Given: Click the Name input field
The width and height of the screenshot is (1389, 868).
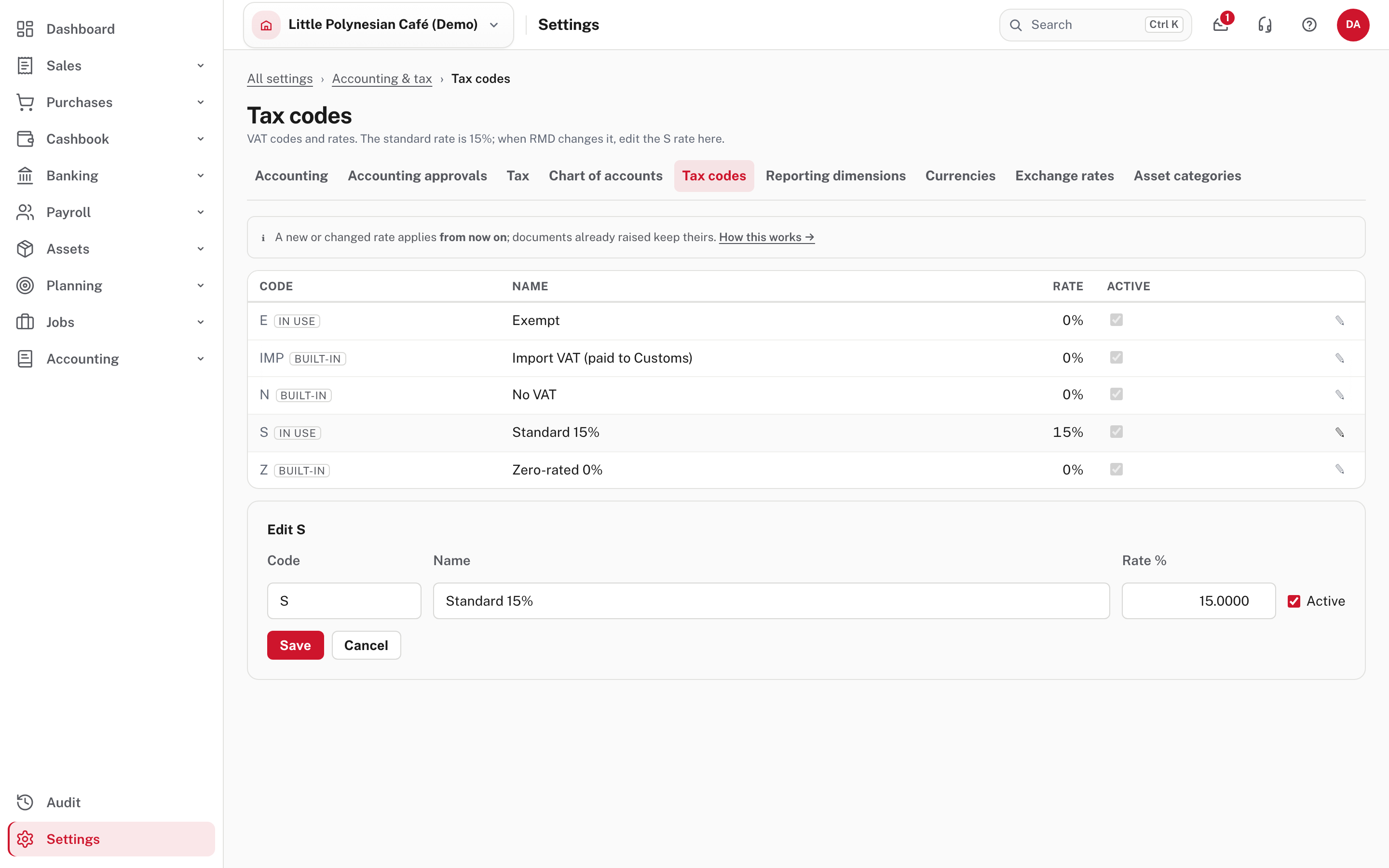Looking at the screenshot, I should point(771,601).
